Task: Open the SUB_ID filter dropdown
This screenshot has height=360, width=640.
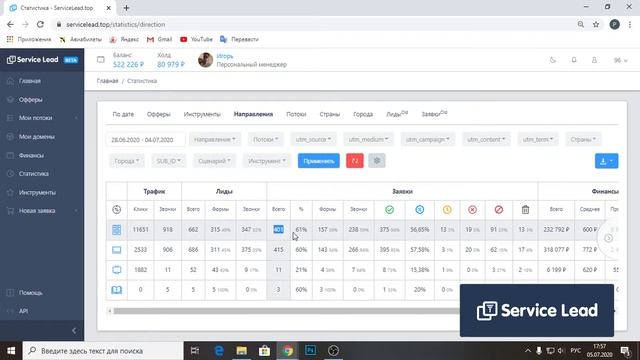Action: [x=168, y=161]
